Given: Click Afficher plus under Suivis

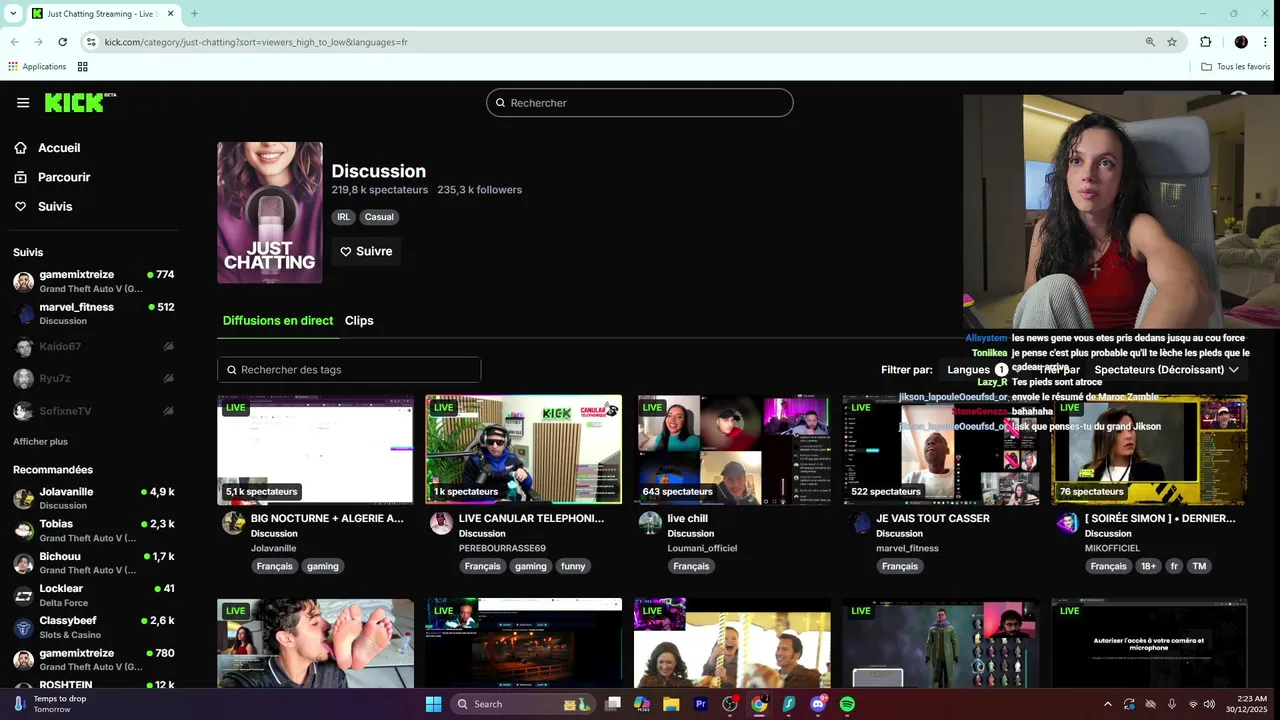Looking at the screenshot, I should pyautogui.click(x=40, y=441).
